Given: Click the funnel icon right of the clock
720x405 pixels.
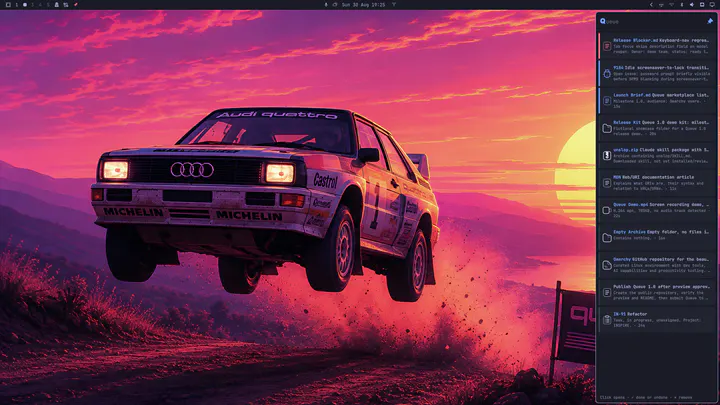Looking at the screenshot, I should 394,5.
